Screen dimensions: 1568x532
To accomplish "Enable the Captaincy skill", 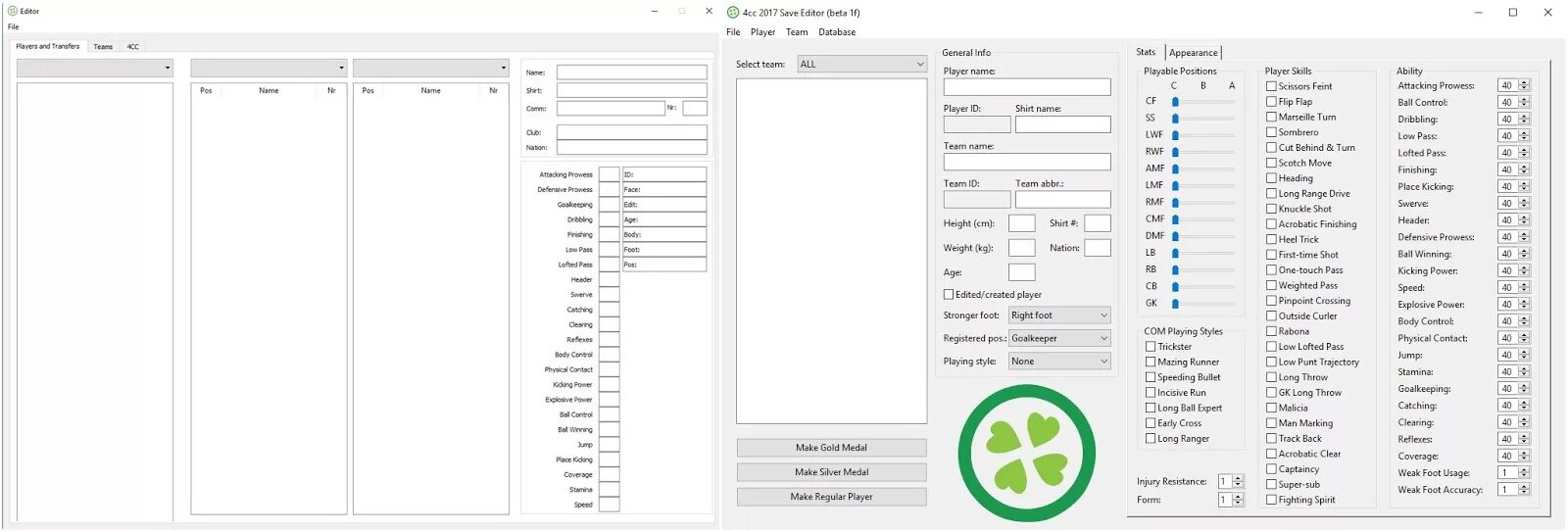I will [x=1271, y=469].
